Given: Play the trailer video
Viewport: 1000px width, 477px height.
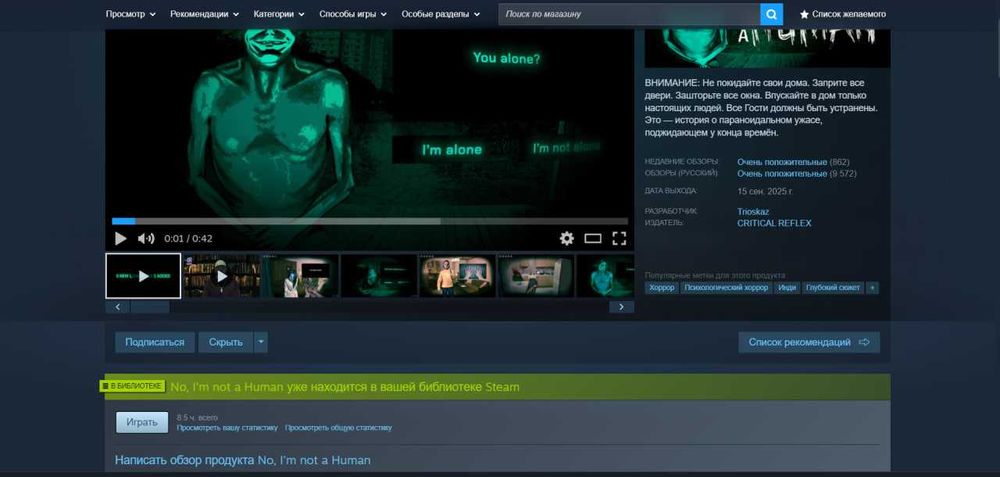Looking at the screenshot, I should click(120, 238).
